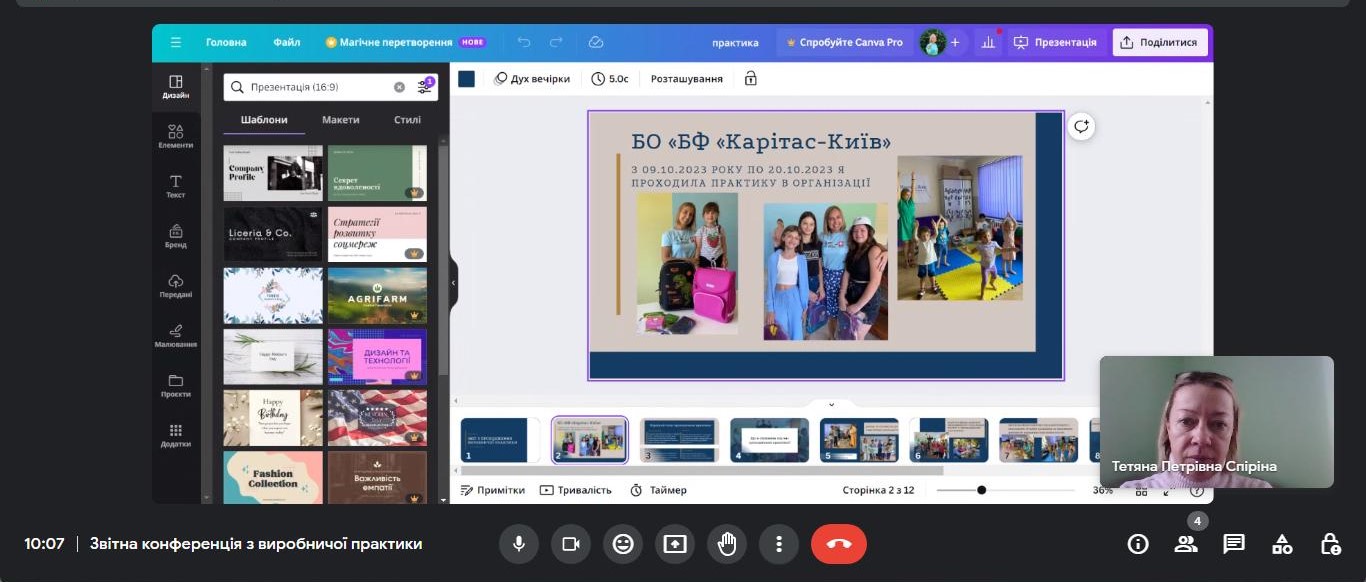Switch to the Макети tab
1366x582 pixels.
tap(340, 119)
